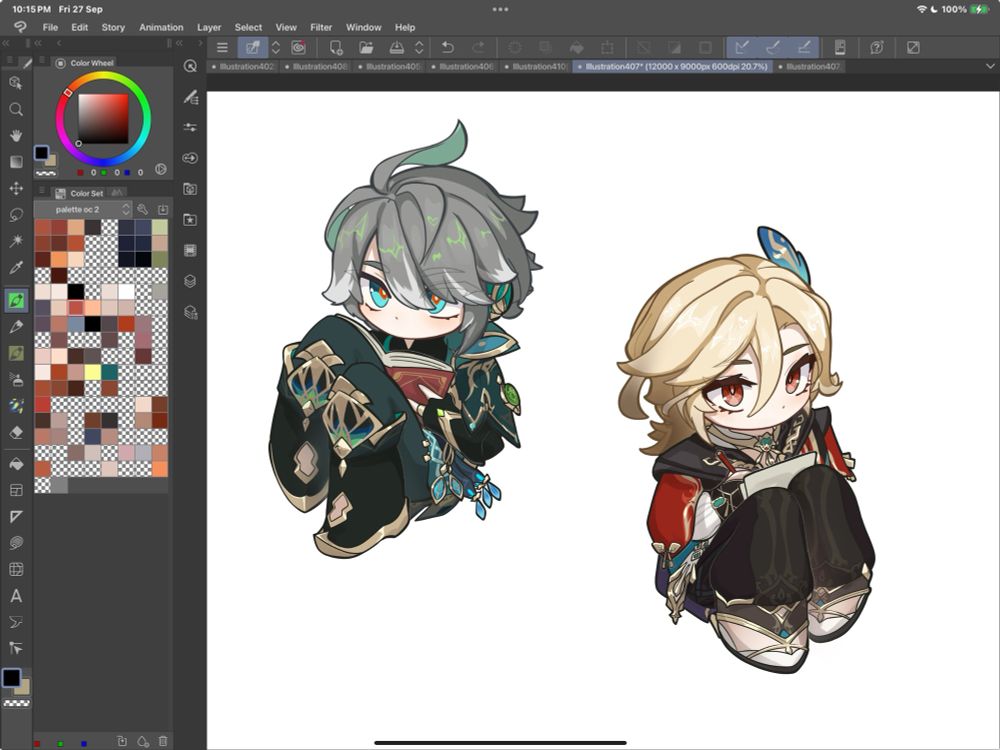Open the support help icon
This screenshot has width=1000, height=750.
tap(876, 47)
